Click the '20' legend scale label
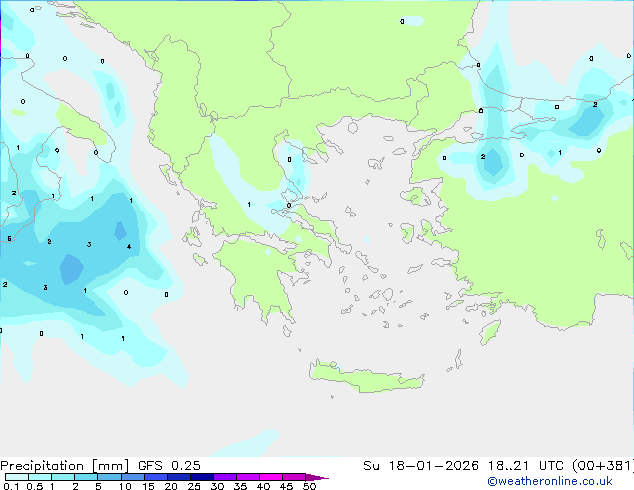The height and width of the screenshot is (490, 634). (171, 486)
